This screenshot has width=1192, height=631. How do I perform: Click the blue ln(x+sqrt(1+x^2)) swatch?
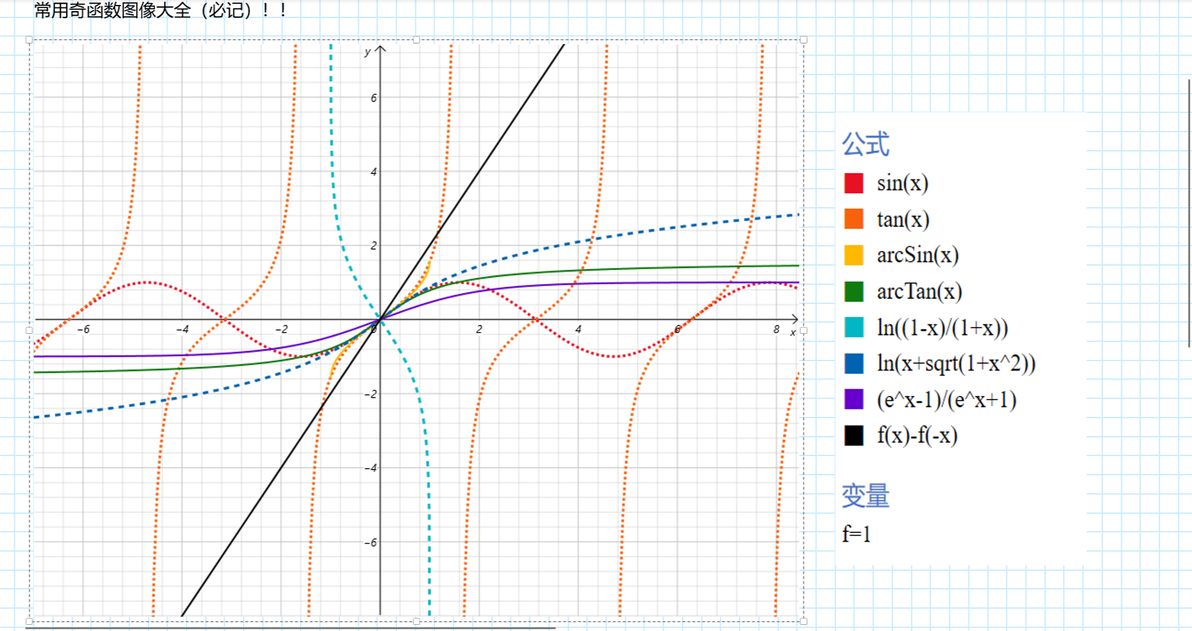pos(854,363)
